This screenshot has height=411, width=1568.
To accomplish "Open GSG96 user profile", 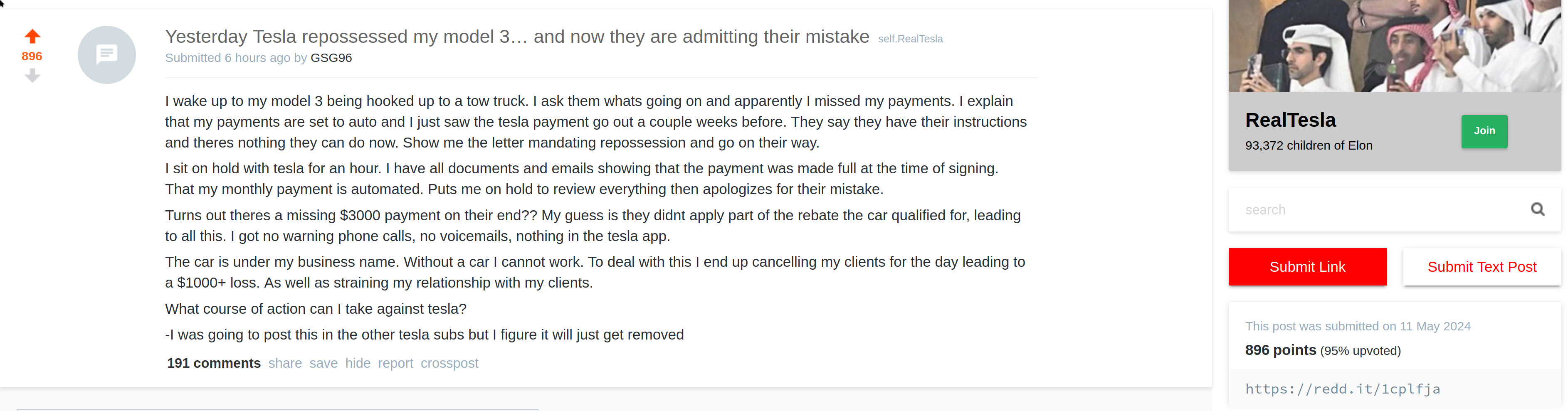I will tap(331, 58).
